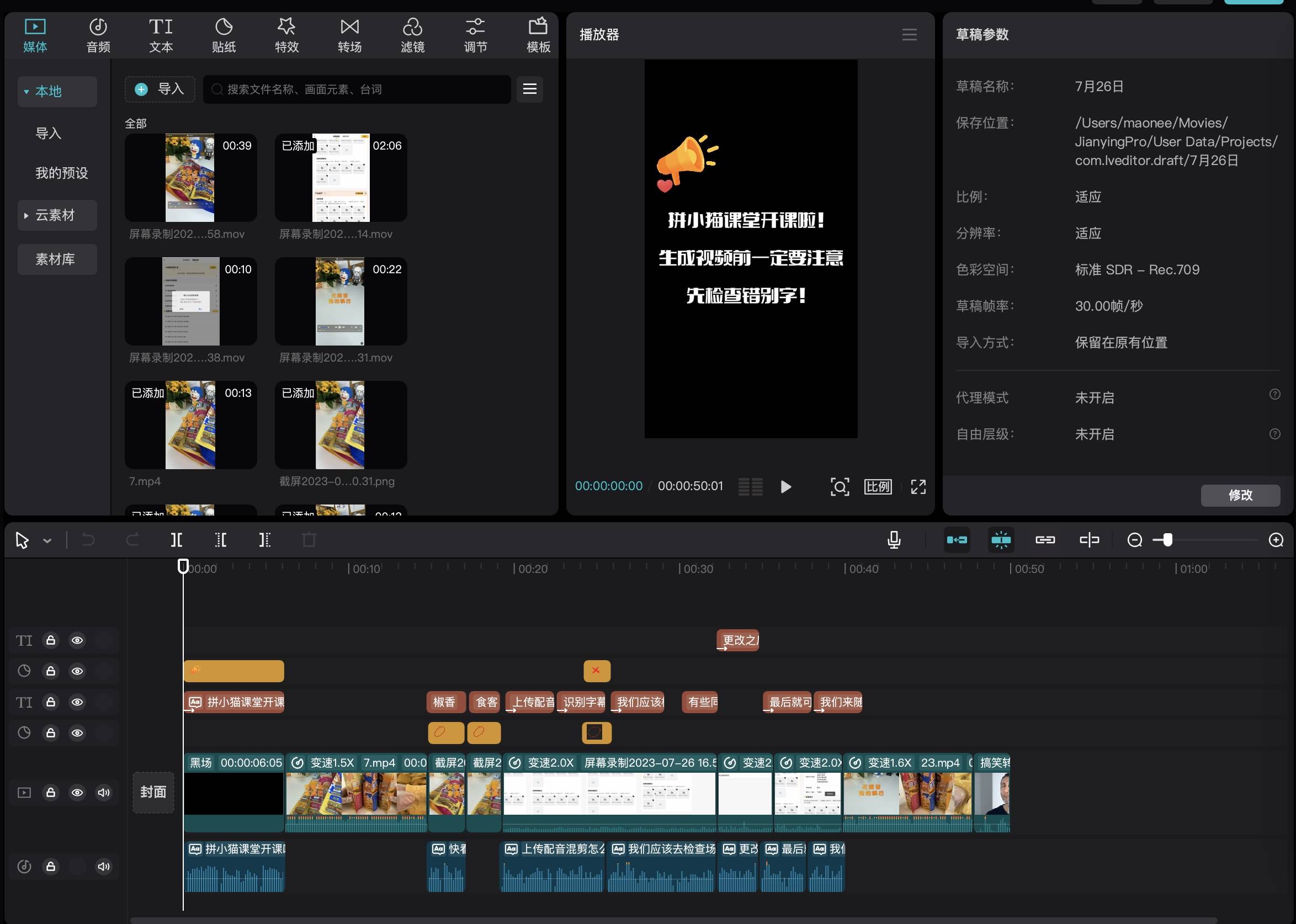This screenshot has height=924, width=1296.
Task: Click the microphone voiceover record icon
Action: point(894,539)
